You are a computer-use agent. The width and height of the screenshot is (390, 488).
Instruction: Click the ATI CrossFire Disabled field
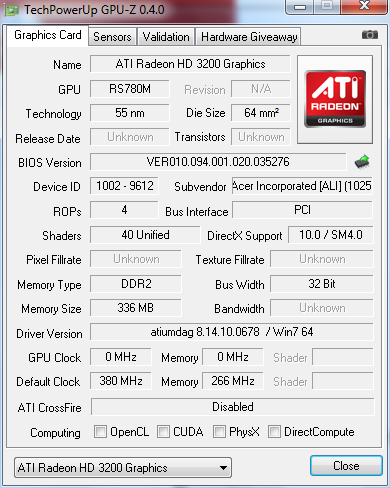pos(233,407)
